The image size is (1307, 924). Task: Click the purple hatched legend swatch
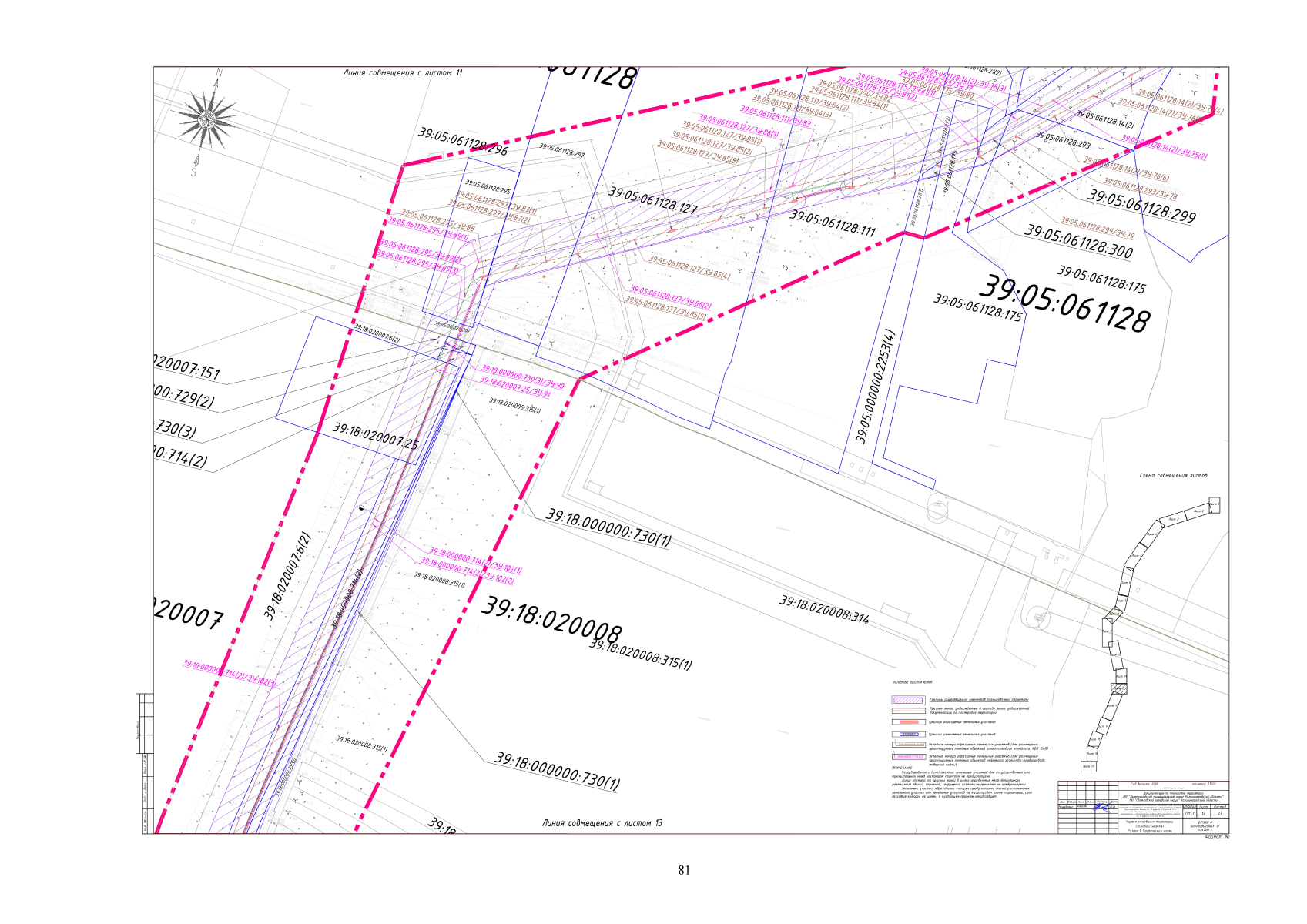pos(908,700)
